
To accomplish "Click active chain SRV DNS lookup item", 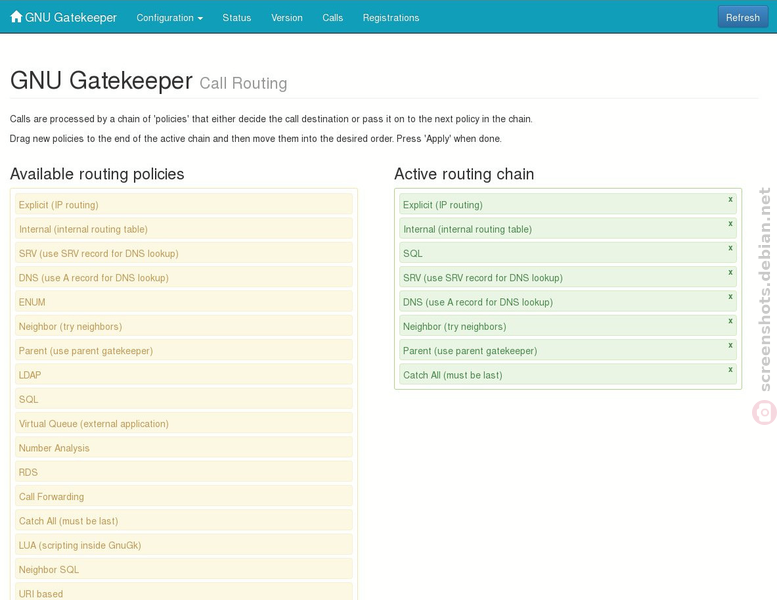I will click(568, 277).
